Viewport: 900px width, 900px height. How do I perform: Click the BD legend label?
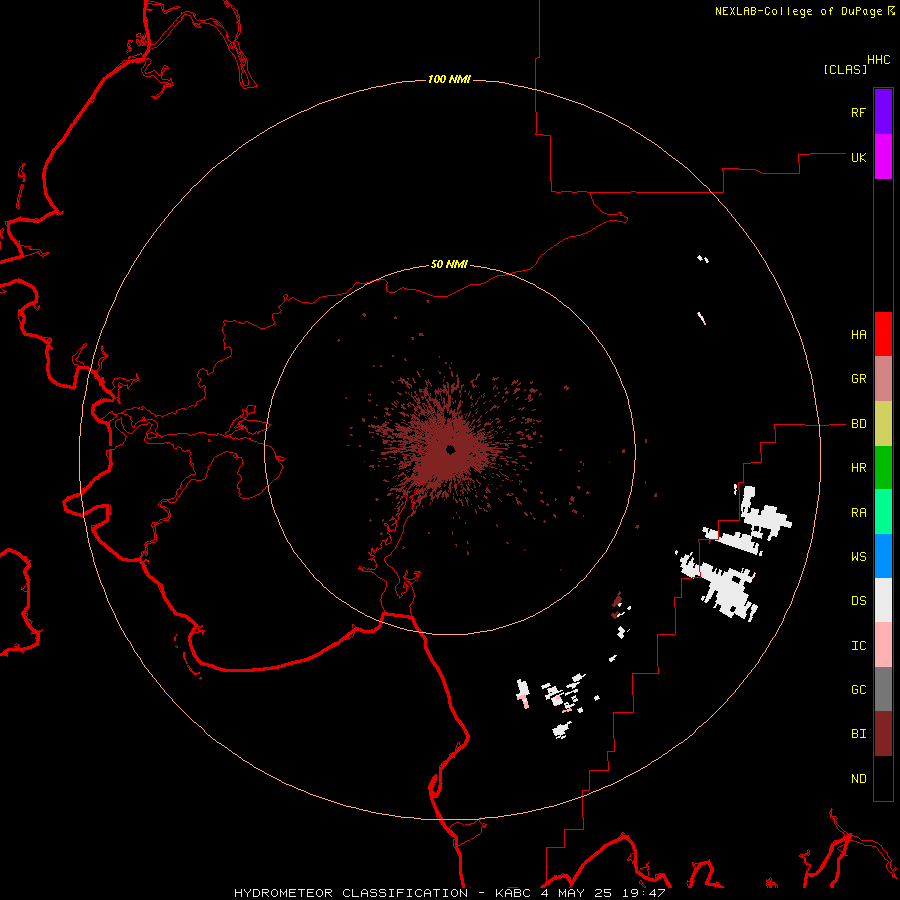coord(858,424)
